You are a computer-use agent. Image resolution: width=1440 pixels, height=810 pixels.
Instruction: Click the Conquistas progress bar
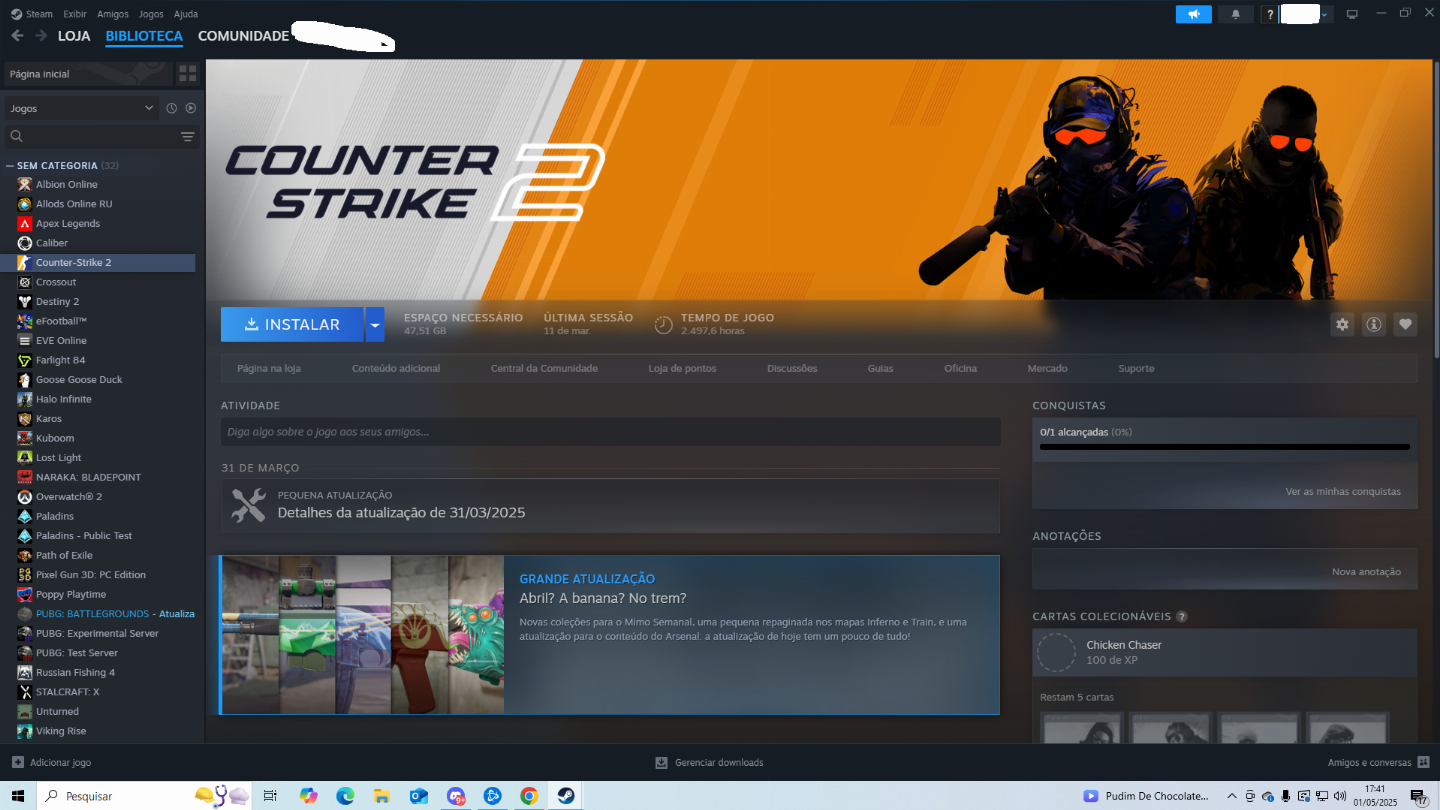click(1225, 447)
